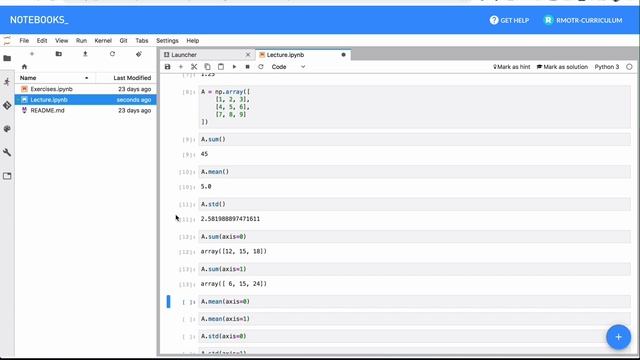Click the Lecture.ipynb unsaved dot indicator
The image size is (640, 360).
343,55
